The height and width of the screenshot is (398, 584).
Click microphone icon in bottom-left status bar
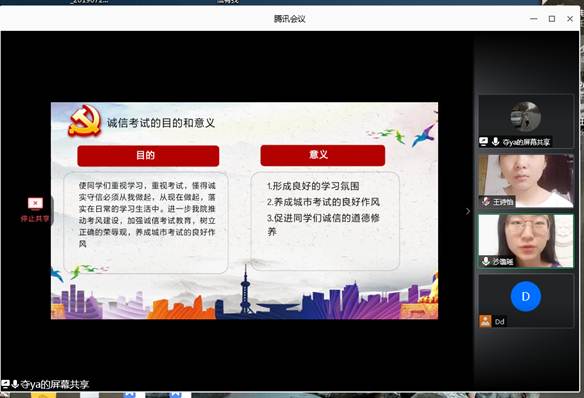[15, 384]
